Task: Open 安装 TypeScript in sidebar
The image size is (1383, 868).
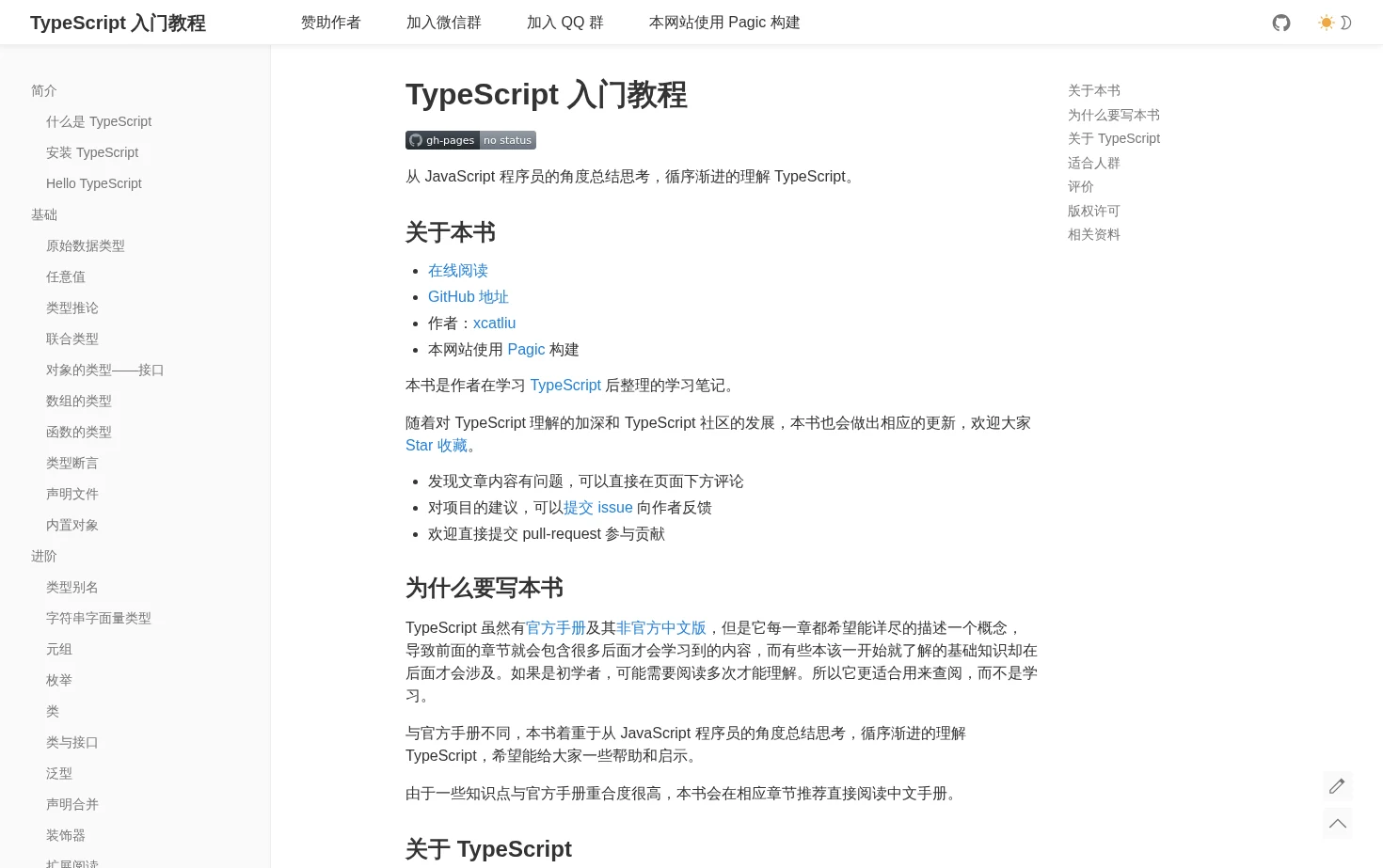Action: [92, 152]
